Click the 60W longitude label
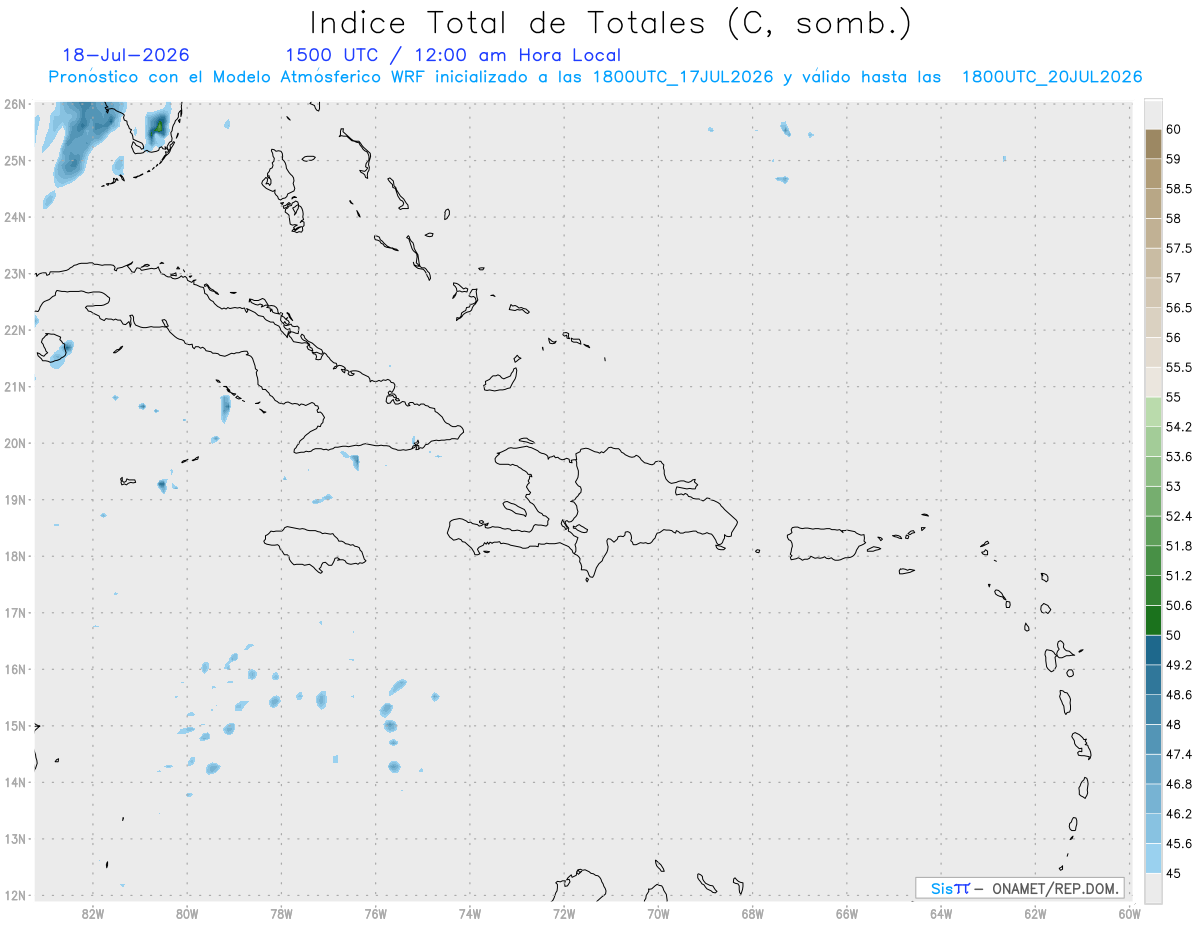The height and width of the screenshot is (927, 1200). [x=1129, y=914]
